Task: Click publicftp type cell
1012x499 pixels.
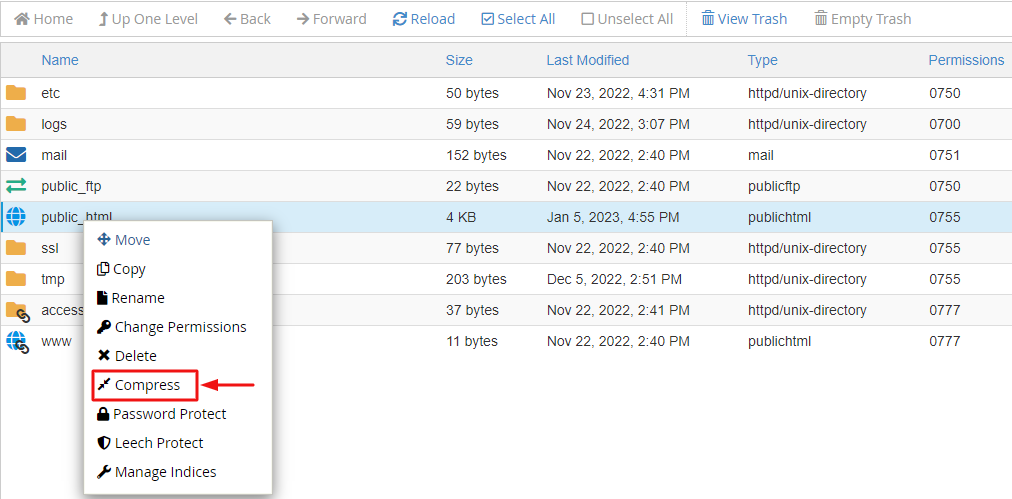Action: (x=775, y=186)
